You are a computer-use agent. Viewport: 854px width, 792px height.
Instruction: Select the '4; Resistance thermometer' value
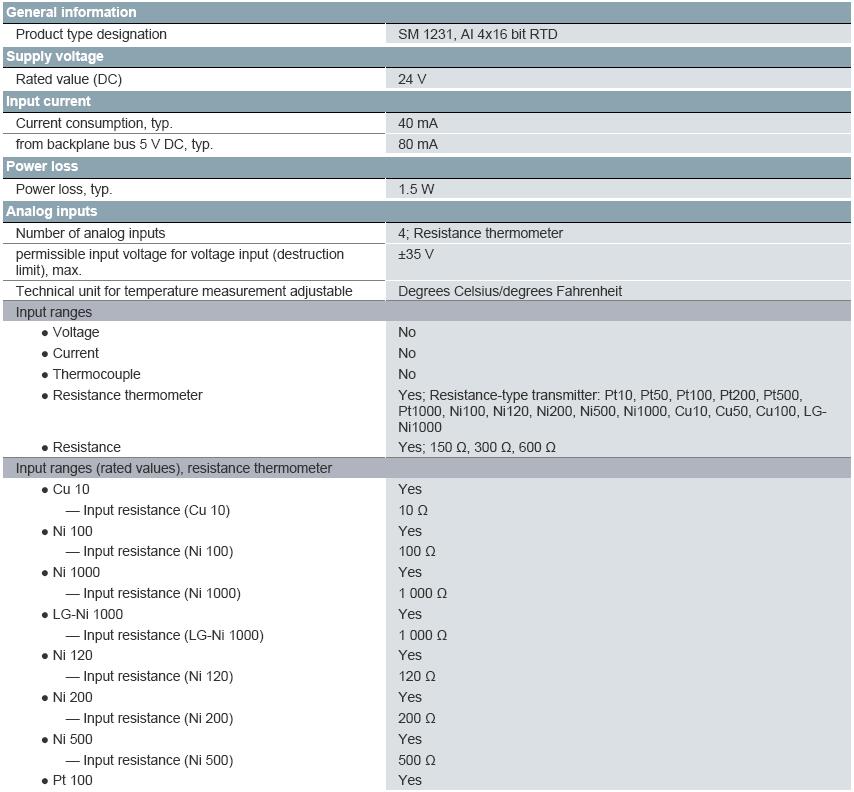480,234
